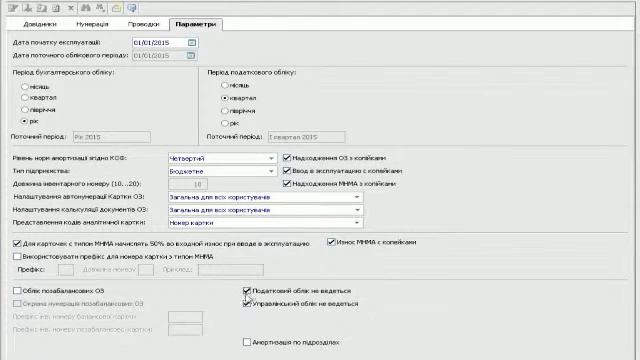The height and width of the screenshot is (360, 640).
Task: Select місяць for бухгалтерського обліку period
Action: coord(25,87)
